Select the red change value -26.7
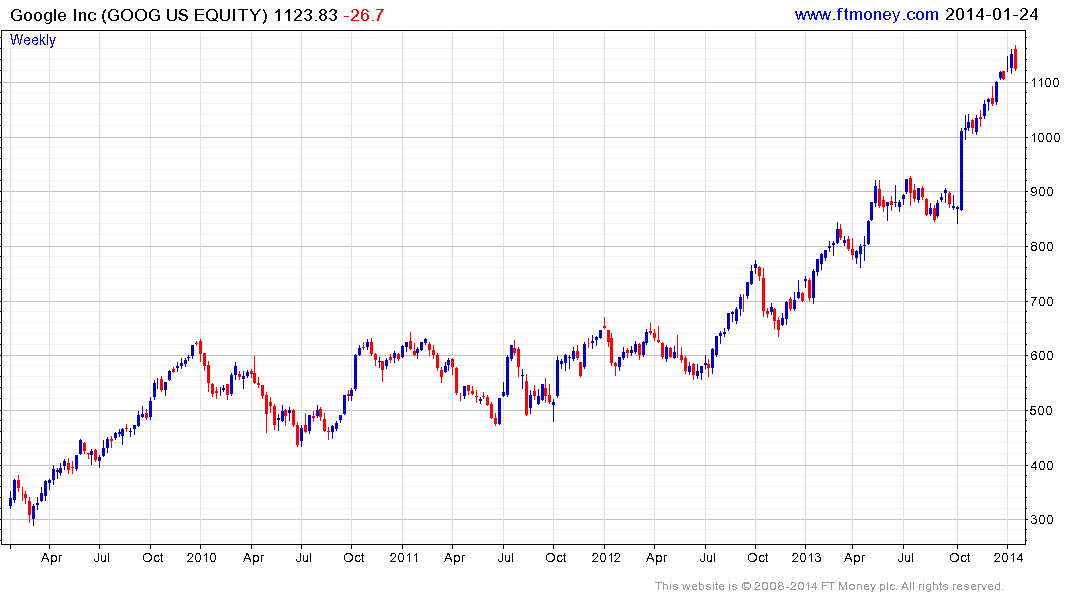This screenshot has width=1075, height=600. pos(363,15)
